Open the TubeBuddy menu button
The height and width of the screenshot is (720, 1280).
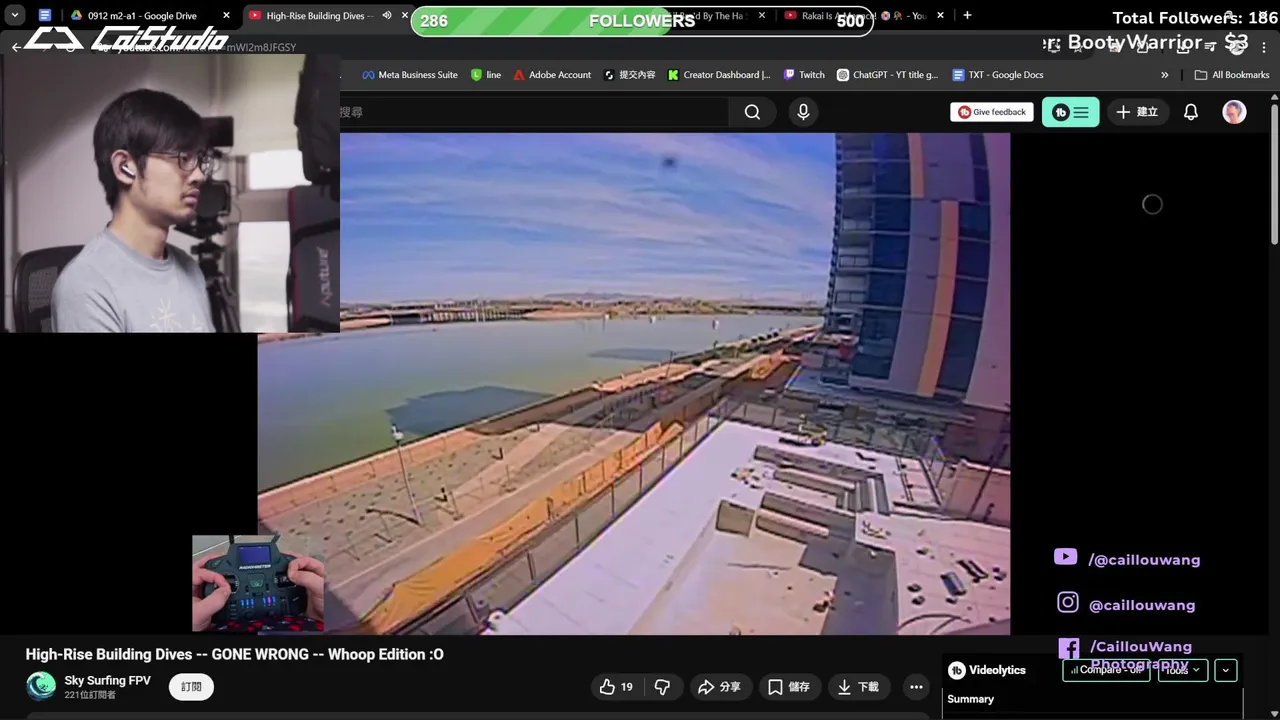pos(1070,112)
